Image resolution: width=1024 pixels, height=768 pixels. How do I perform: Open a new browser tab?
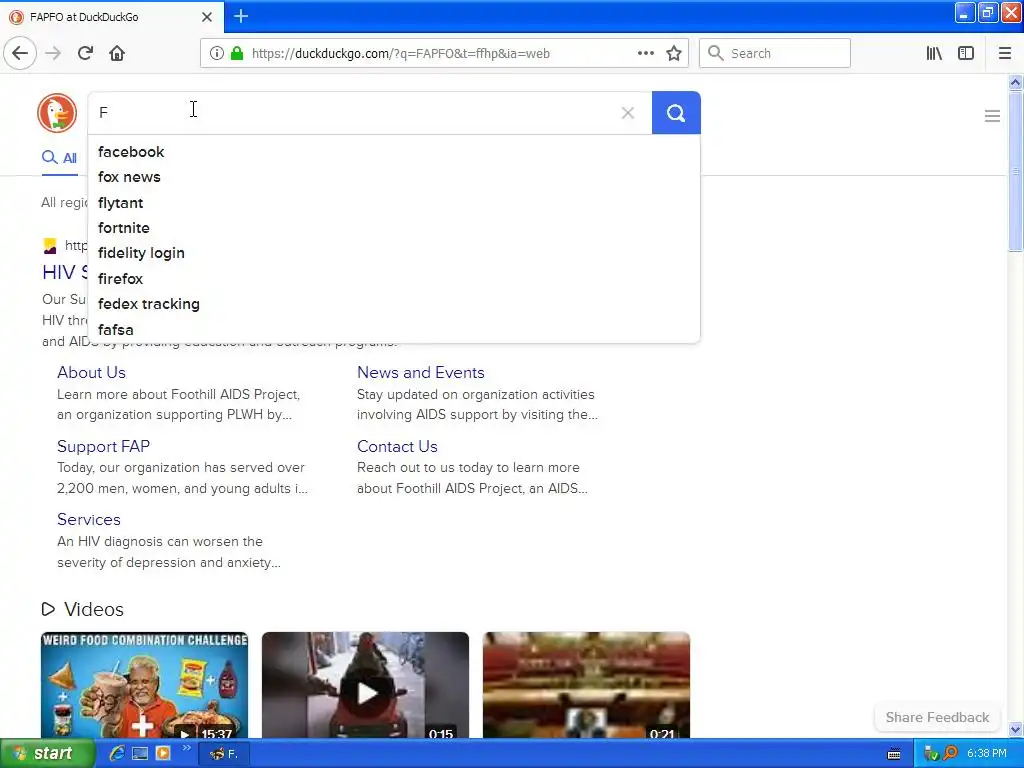[x=241, y=16]
